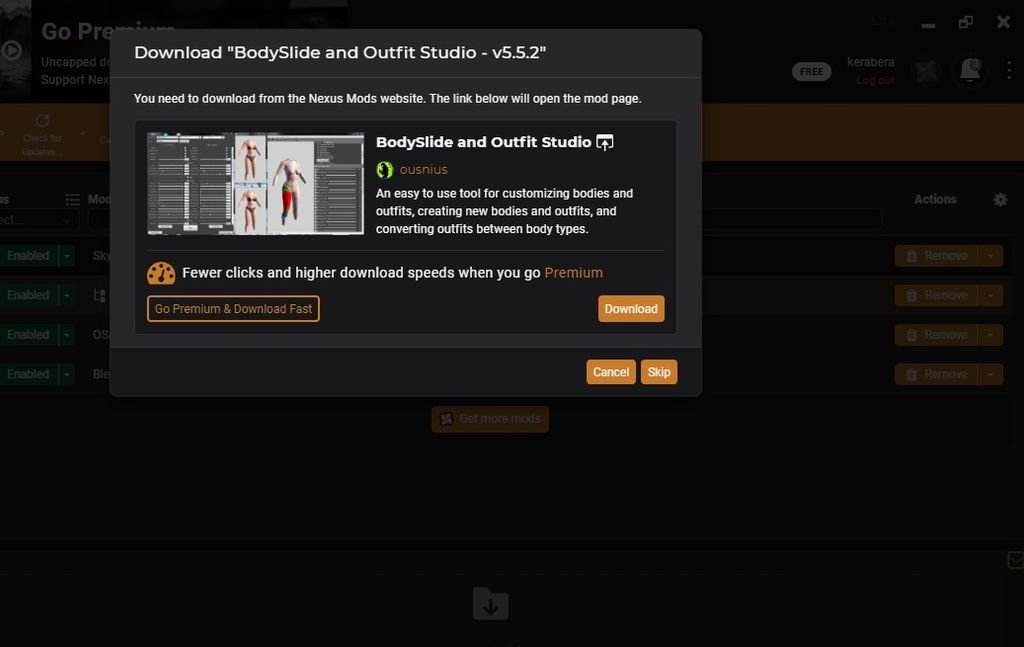Click Go Premium & Download Fast button
Screen dimensions: 1024x647
(233, 309)
